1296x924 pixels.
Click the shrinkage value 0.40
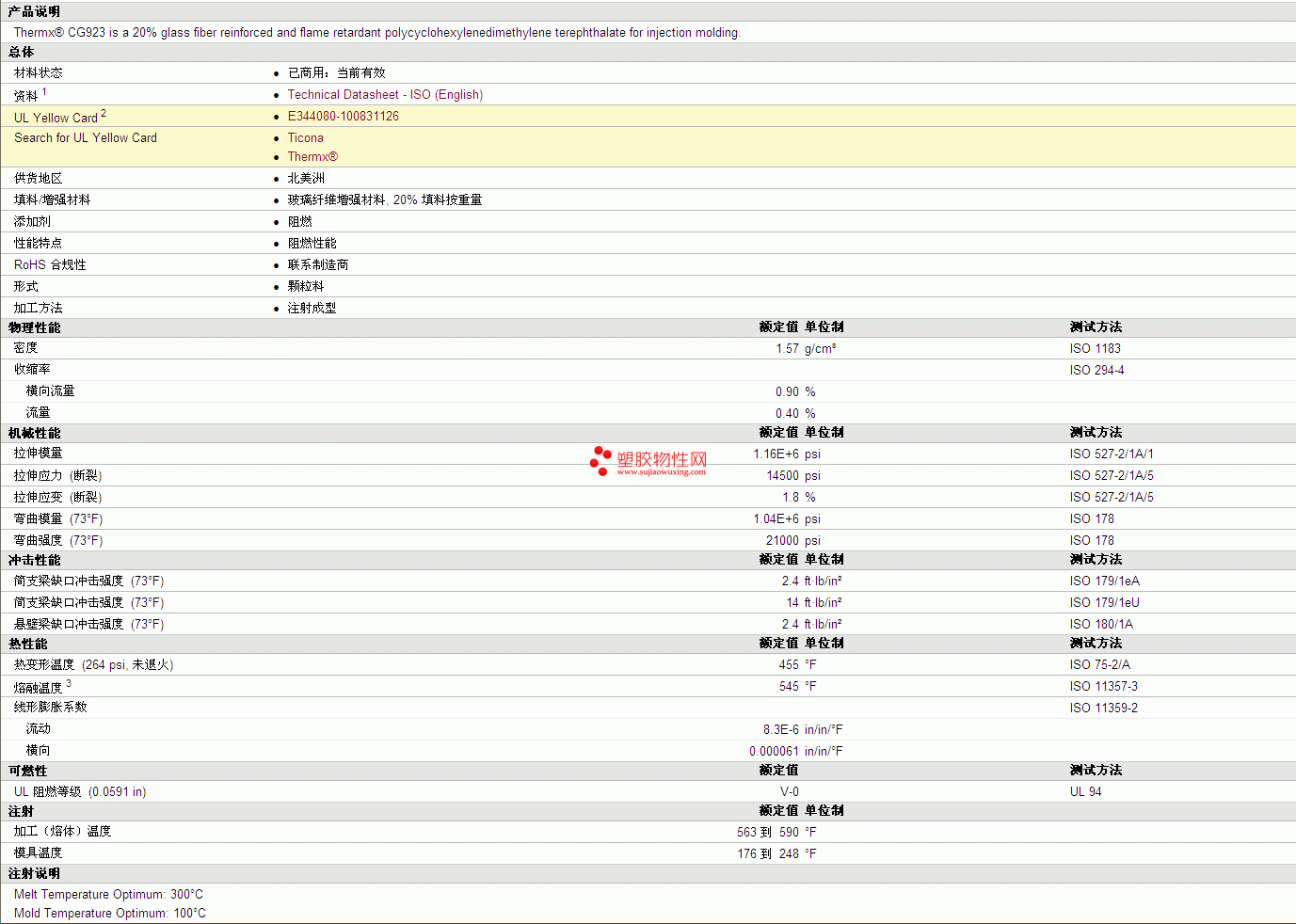pyautogui.click(x=787, y=414)
